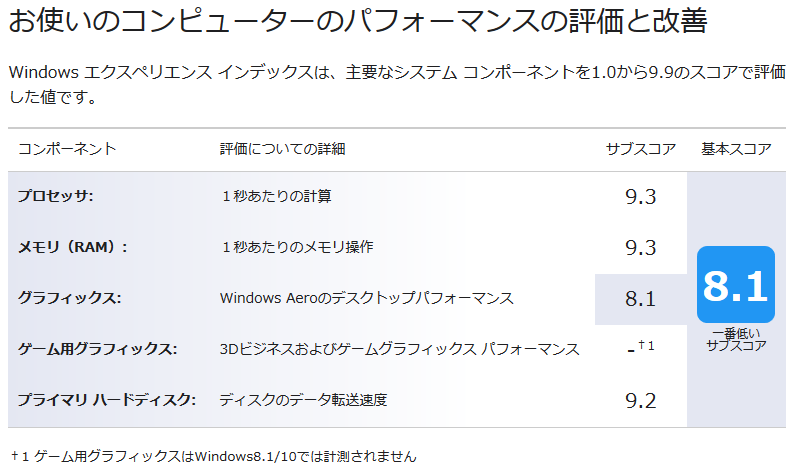Click the メモリ (RAM) component label
This screenshot has height=472, width=795.
point(73,247)
